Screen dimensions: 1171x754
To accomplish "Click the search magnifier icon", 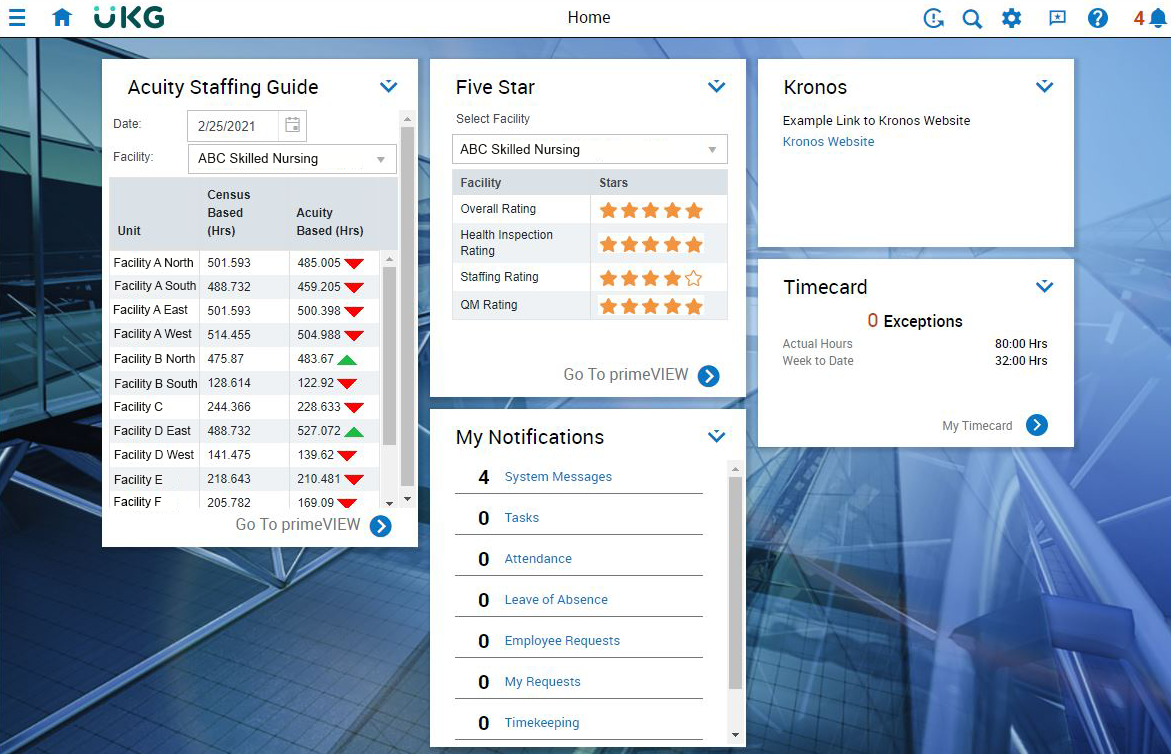I will coord(972,18).
